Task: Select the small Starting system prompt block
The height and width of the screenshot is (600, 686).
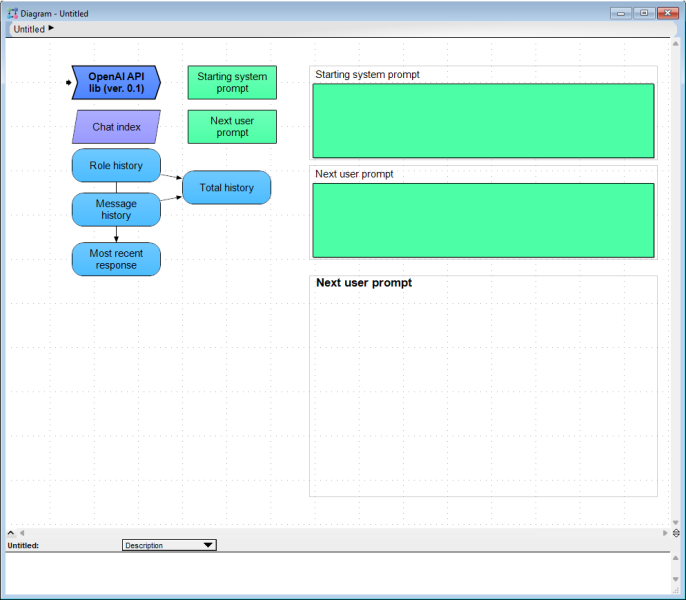Action: pyautogui.click(x=232, y=82)
